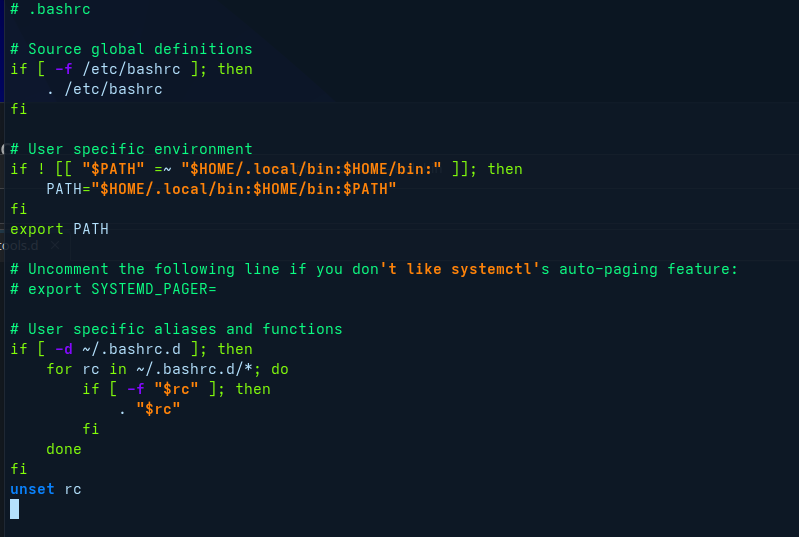Click the bold "systemctl" word in comment

coord(492,269)
